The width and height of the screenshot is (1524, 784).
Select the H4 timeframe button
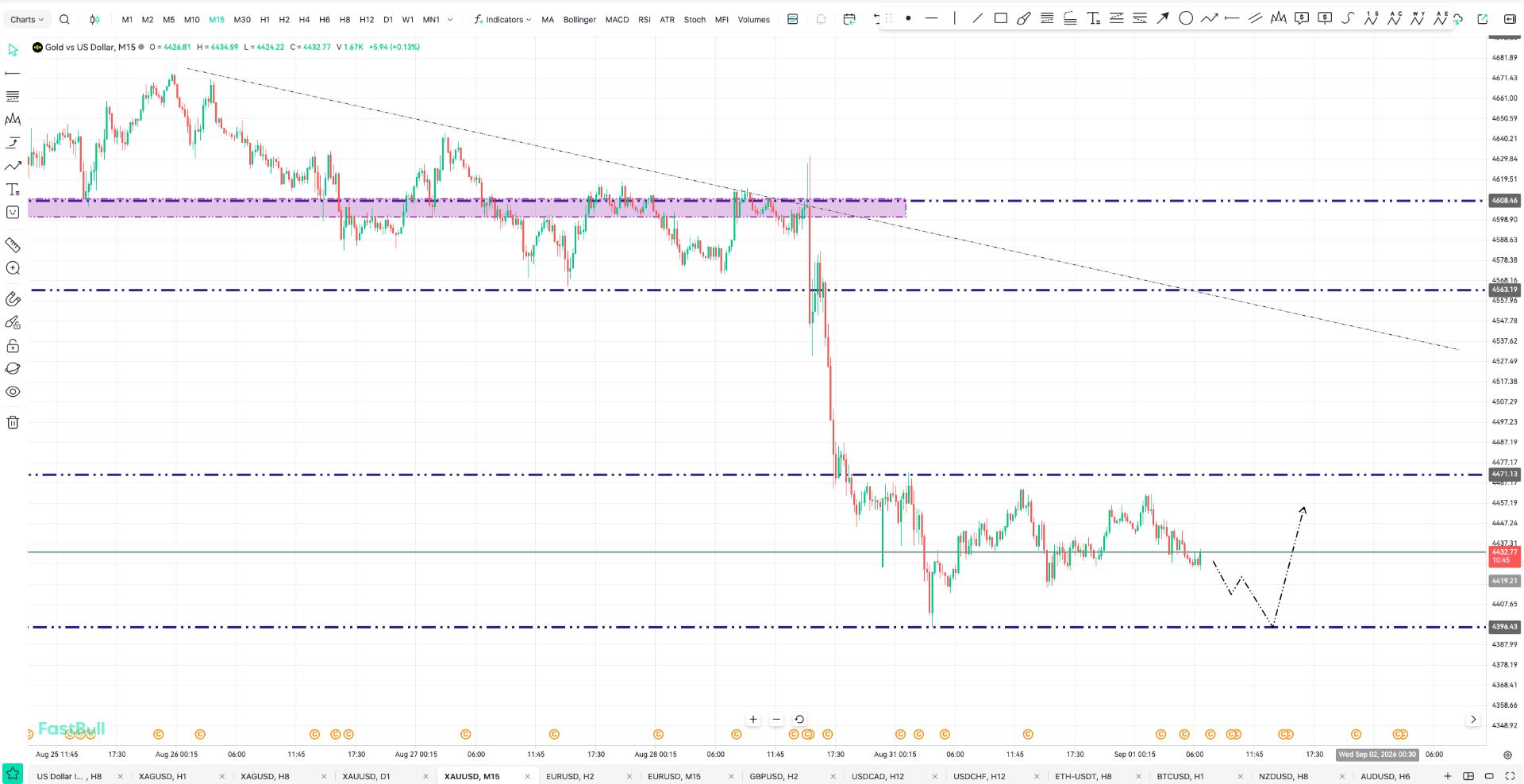pyautogui.click(x=304, y=19)
